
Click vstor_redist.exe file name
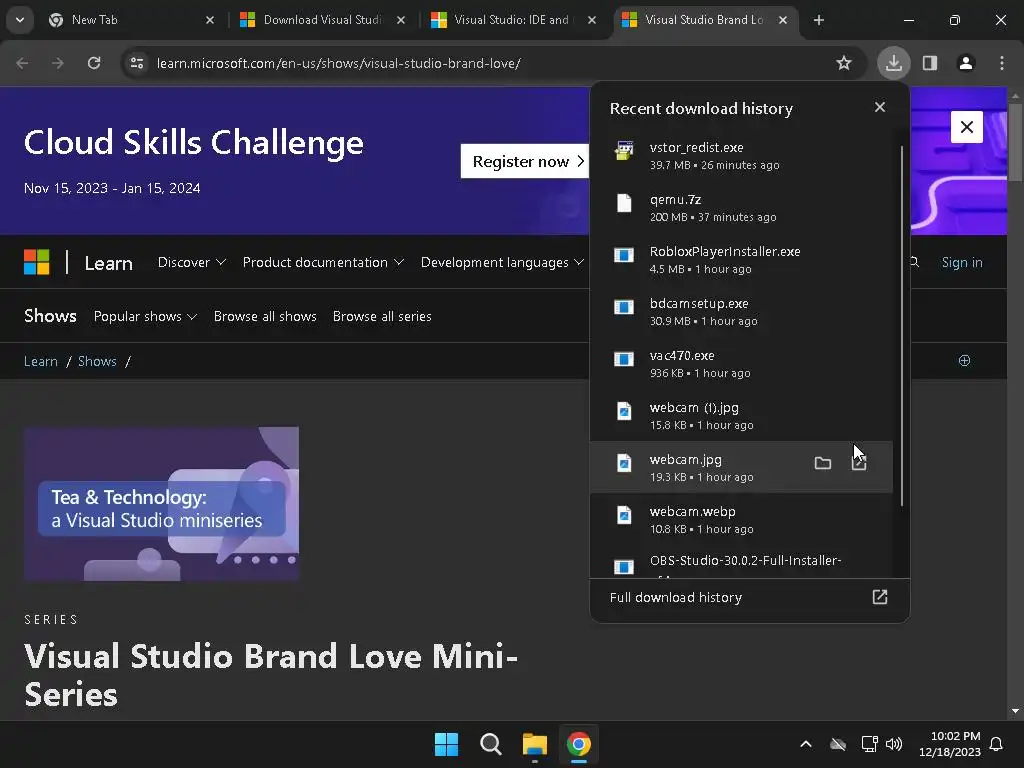point(696,148)
